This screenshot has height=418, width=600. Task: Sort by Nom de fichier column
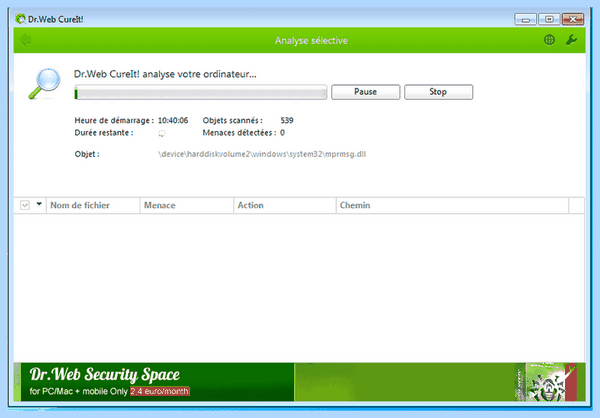tap(93, 206)
